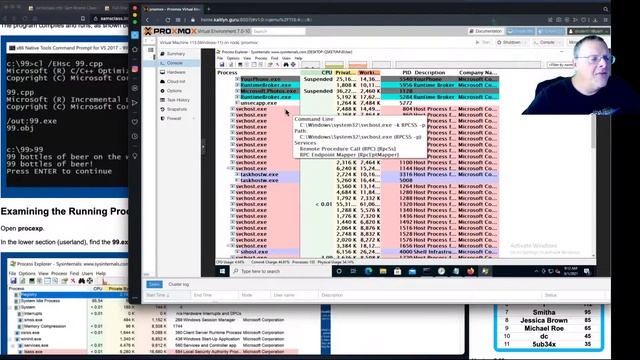This screenshot has height=360, width=640.
Task: Click File menu in background page Process Explorer
Action: click(12, 273)
